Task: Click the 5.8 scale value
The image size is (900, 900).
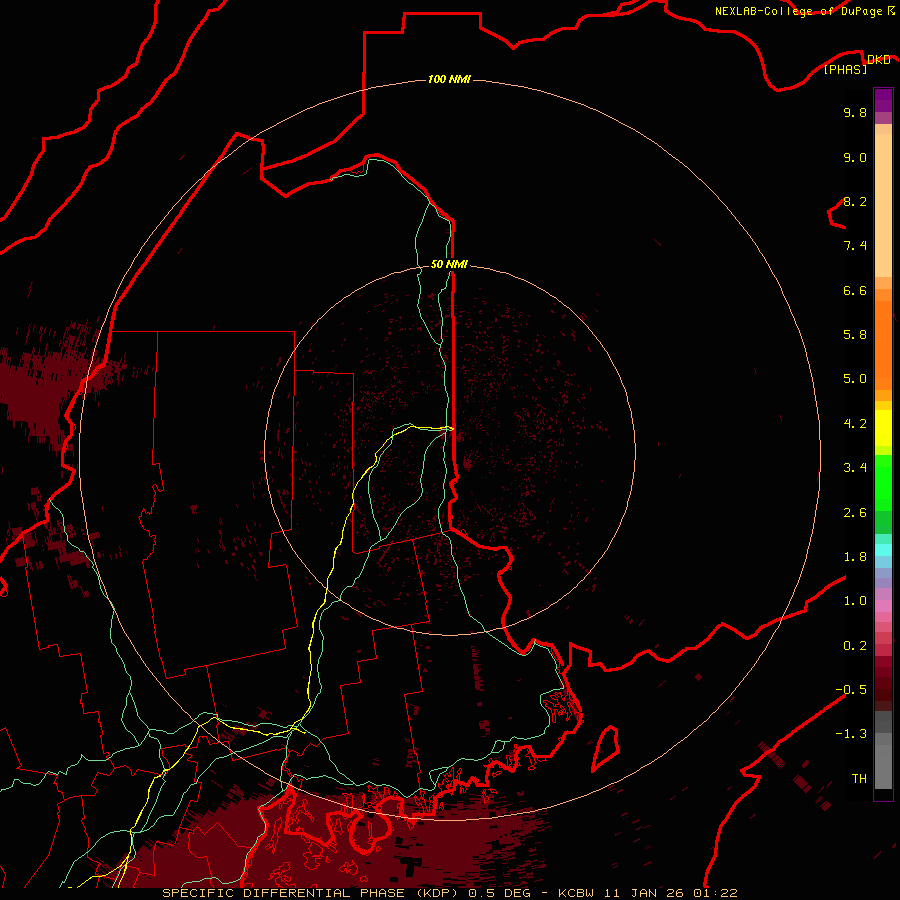Action: tap(855, 334)
